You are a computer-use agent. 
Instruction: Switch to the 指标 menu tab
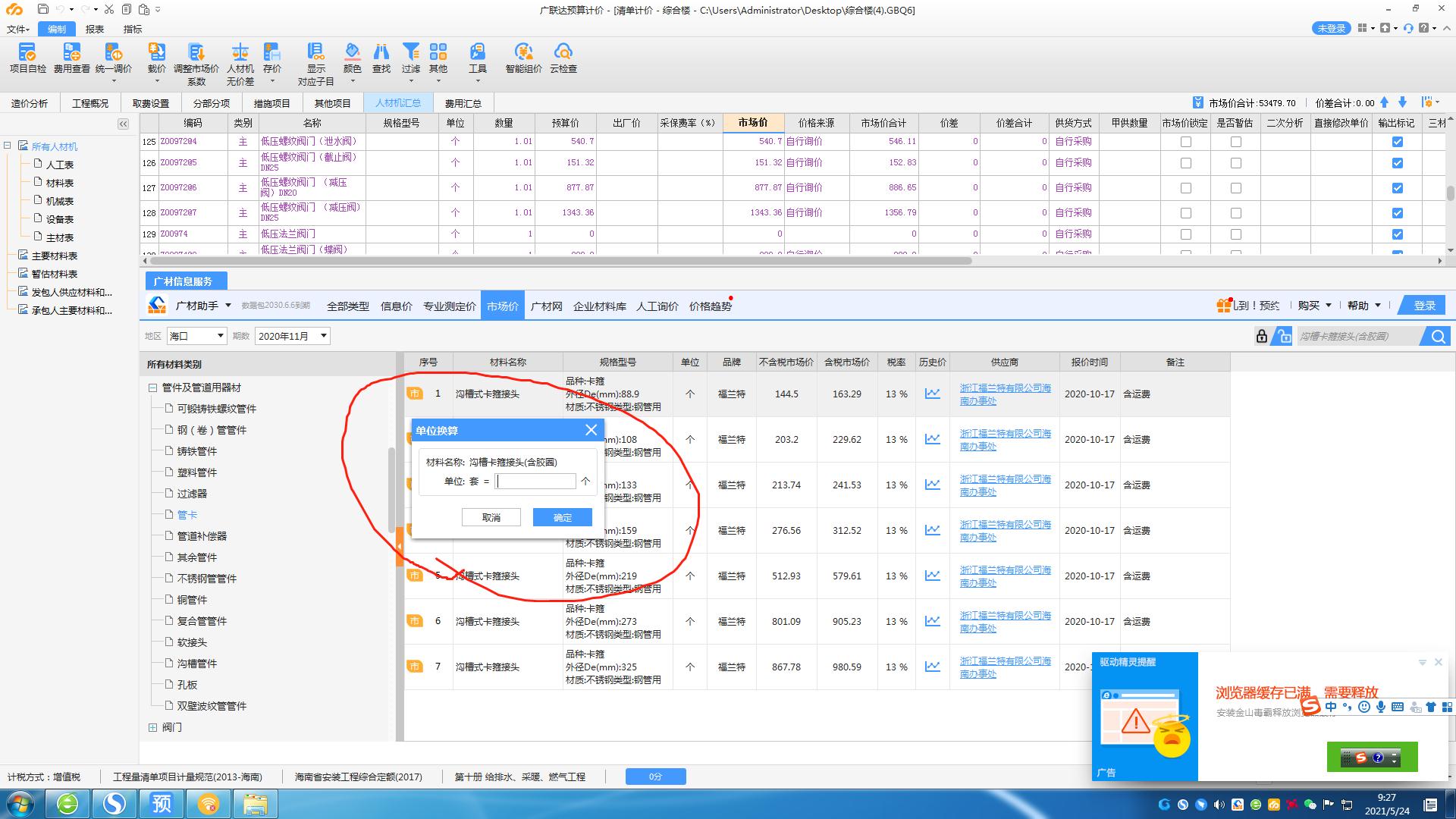(133, 29)
